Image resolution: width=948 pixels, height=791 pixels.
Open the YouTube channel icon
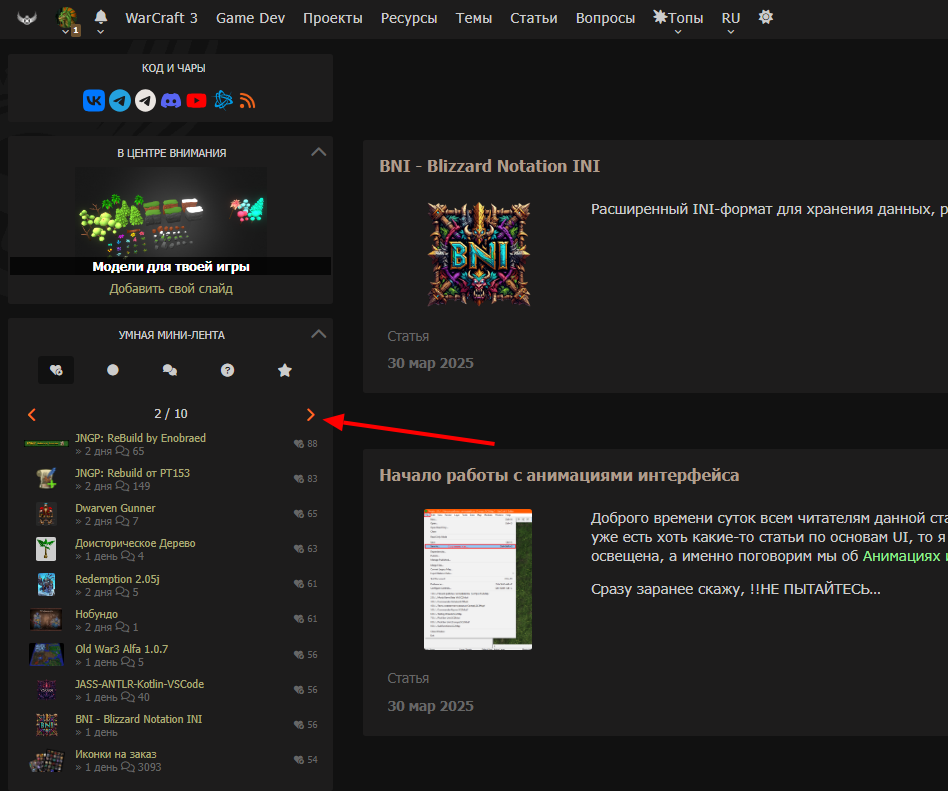point(196,100)
